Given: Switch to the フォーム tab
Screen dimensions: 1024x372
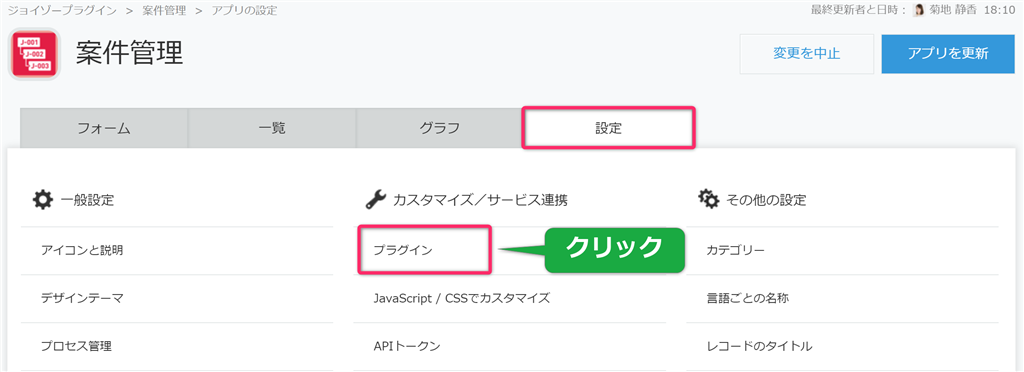Looking at the screenshot, I should click(x=104, y=128).
